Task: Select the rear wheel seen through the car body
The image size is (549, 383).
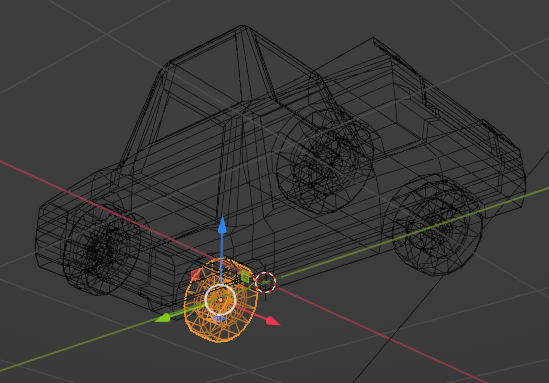Action: [324, 160]
